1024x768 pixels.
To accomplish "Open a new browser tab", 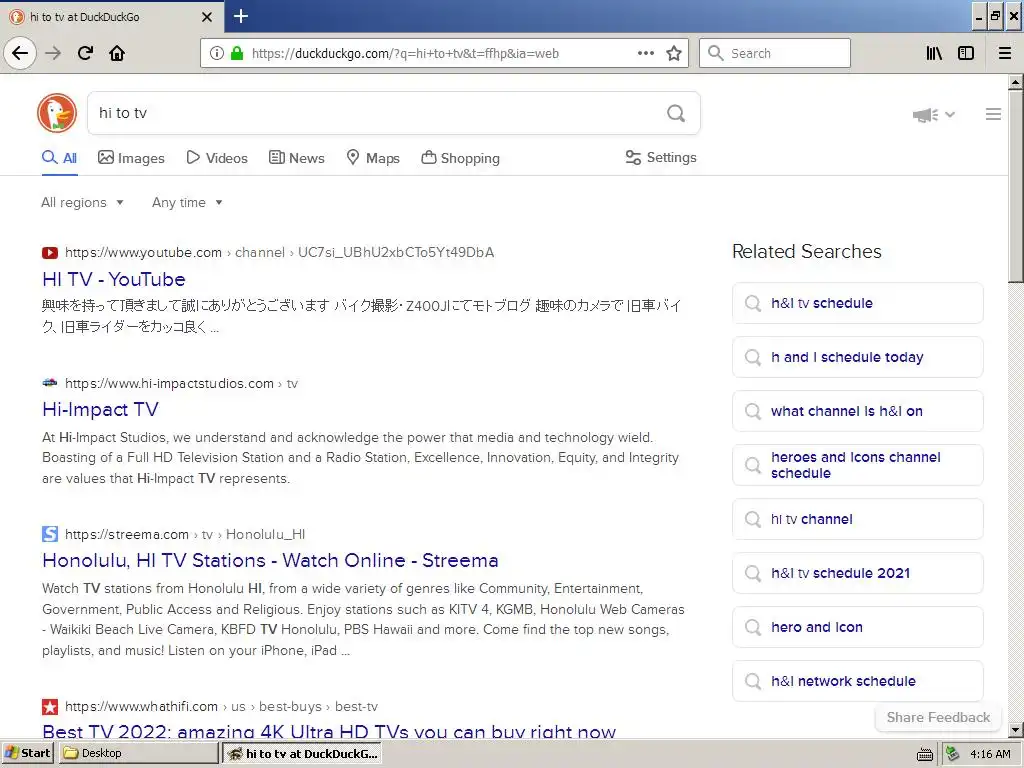I will click(240, 16).
